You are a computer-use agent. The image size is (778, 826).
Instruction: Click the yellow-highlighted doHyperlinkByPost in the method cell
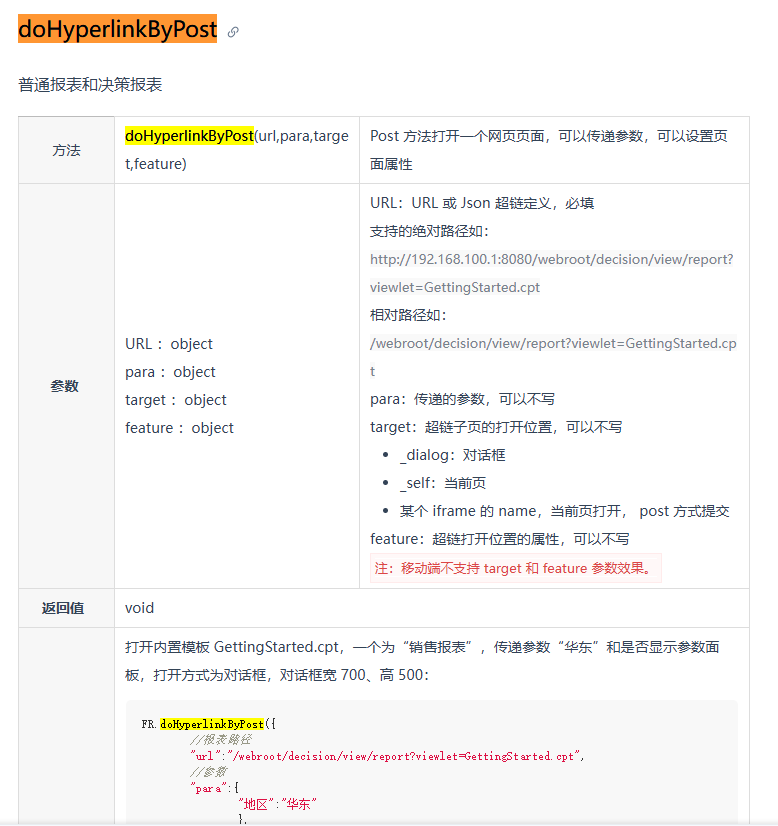[189, 136]
